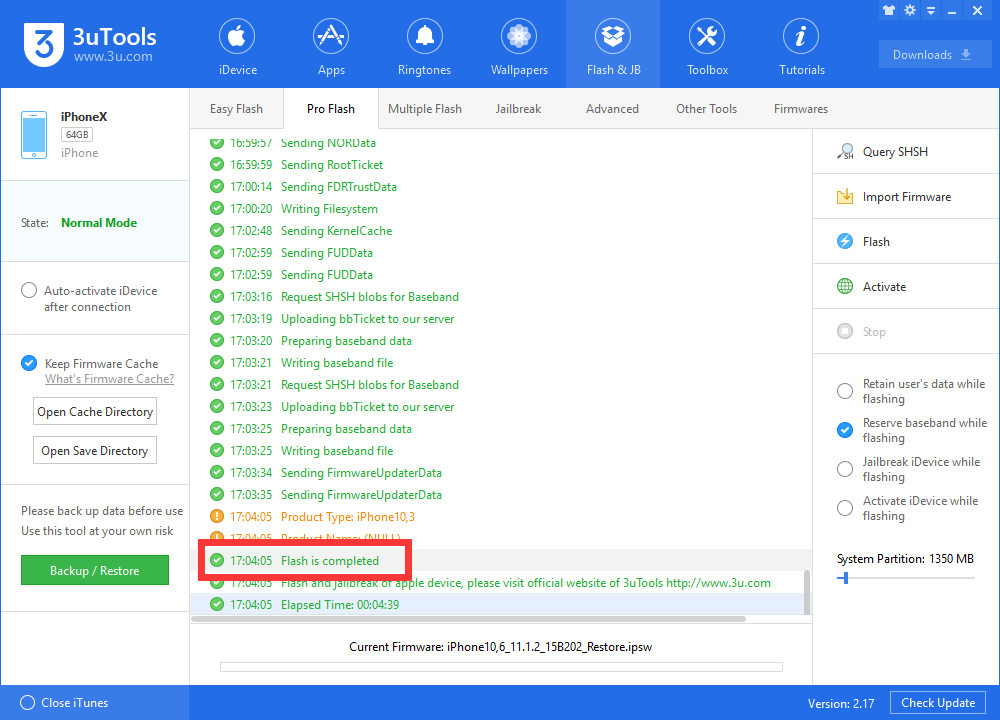Open the What's Firmware Cache? link
Viewport: 1000px width, 720px height.
point(109,379)
